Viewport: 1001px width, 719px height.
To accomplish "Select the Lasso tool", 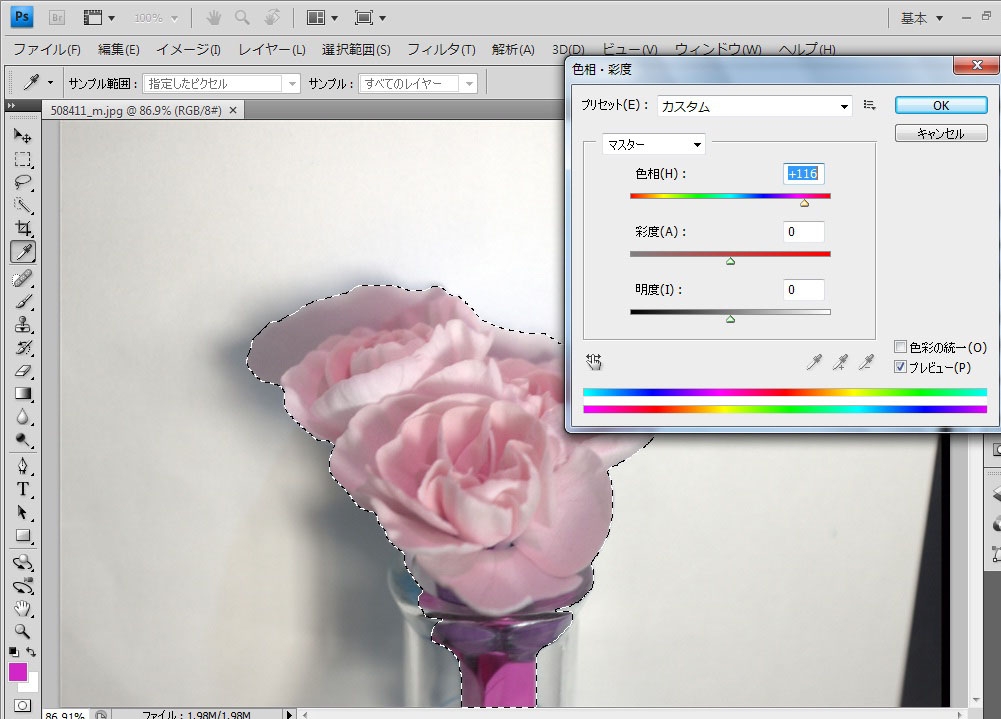I will click(x=22, y=183).
